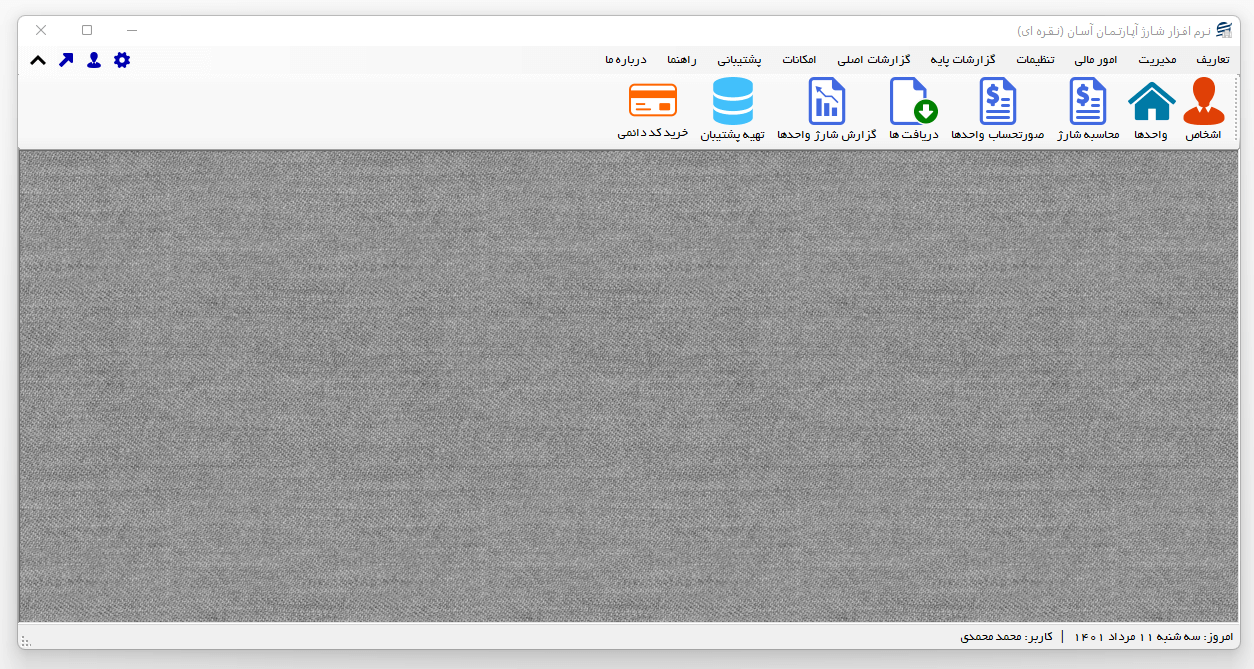Viewport: 1254px width, 669px height.
Task: Open the گزارشات اصلی menu
Action: [x=876, y=60]
